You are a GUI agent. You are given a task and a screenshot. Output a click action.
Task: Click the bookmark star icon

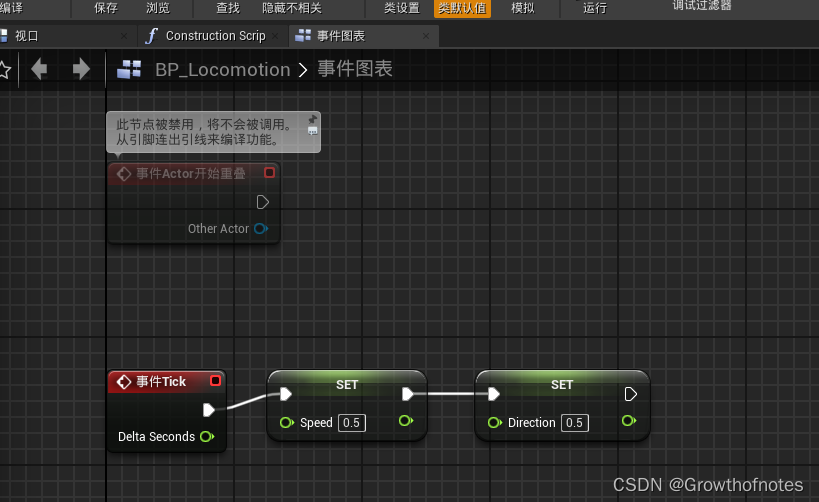(4, 69)
